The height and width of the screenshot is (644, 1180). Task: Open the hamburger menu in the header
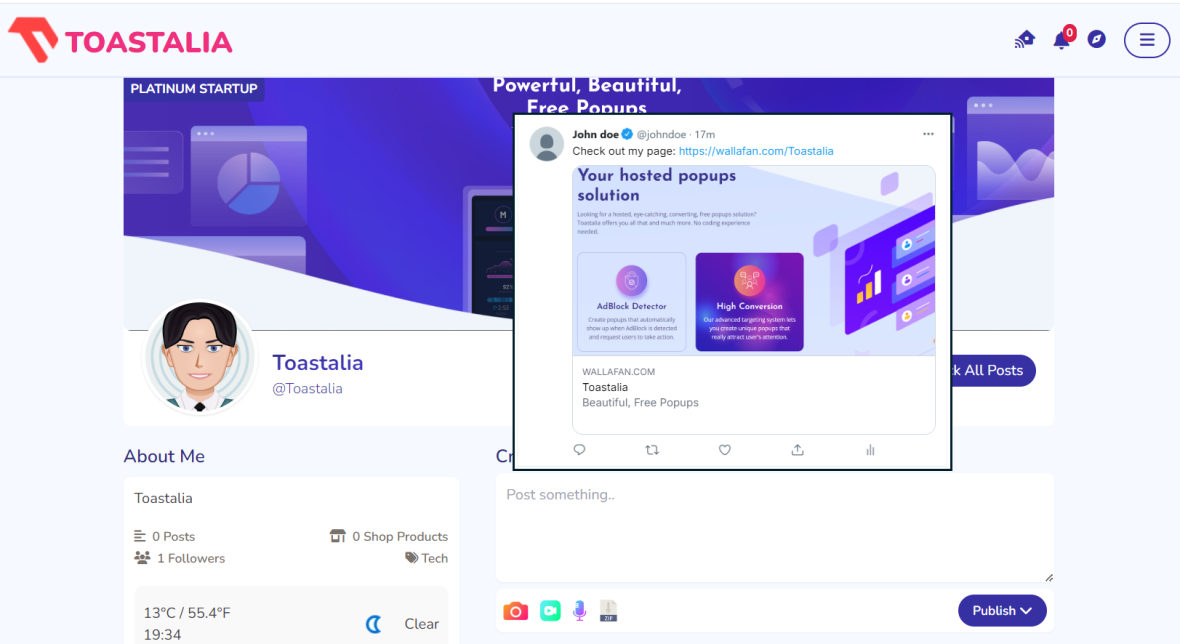[x=1147, y=40]
